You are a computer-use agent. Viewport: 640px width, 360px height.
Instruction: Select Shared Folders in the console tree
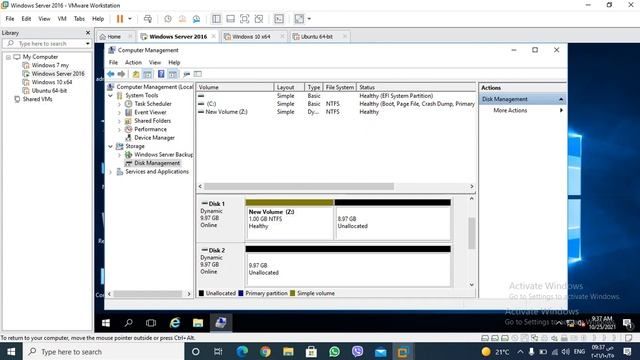point(153,121)
